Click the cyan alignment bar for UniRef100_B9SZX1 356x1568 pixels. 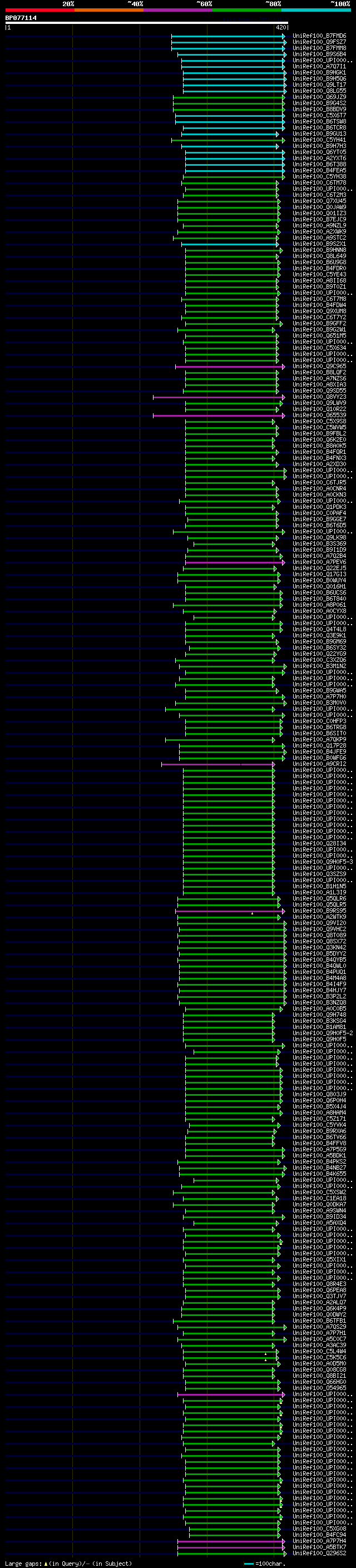click(230, 244)
